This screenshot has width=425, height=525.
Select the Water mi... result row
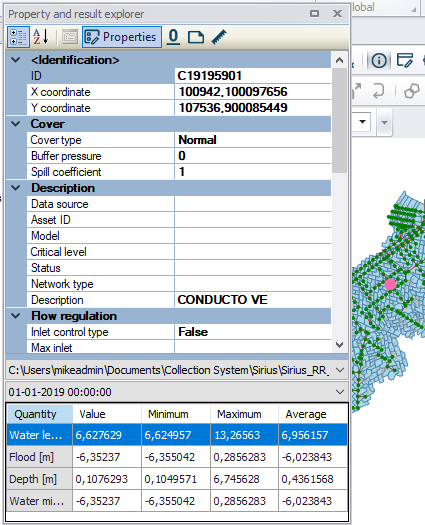[177, 501]
